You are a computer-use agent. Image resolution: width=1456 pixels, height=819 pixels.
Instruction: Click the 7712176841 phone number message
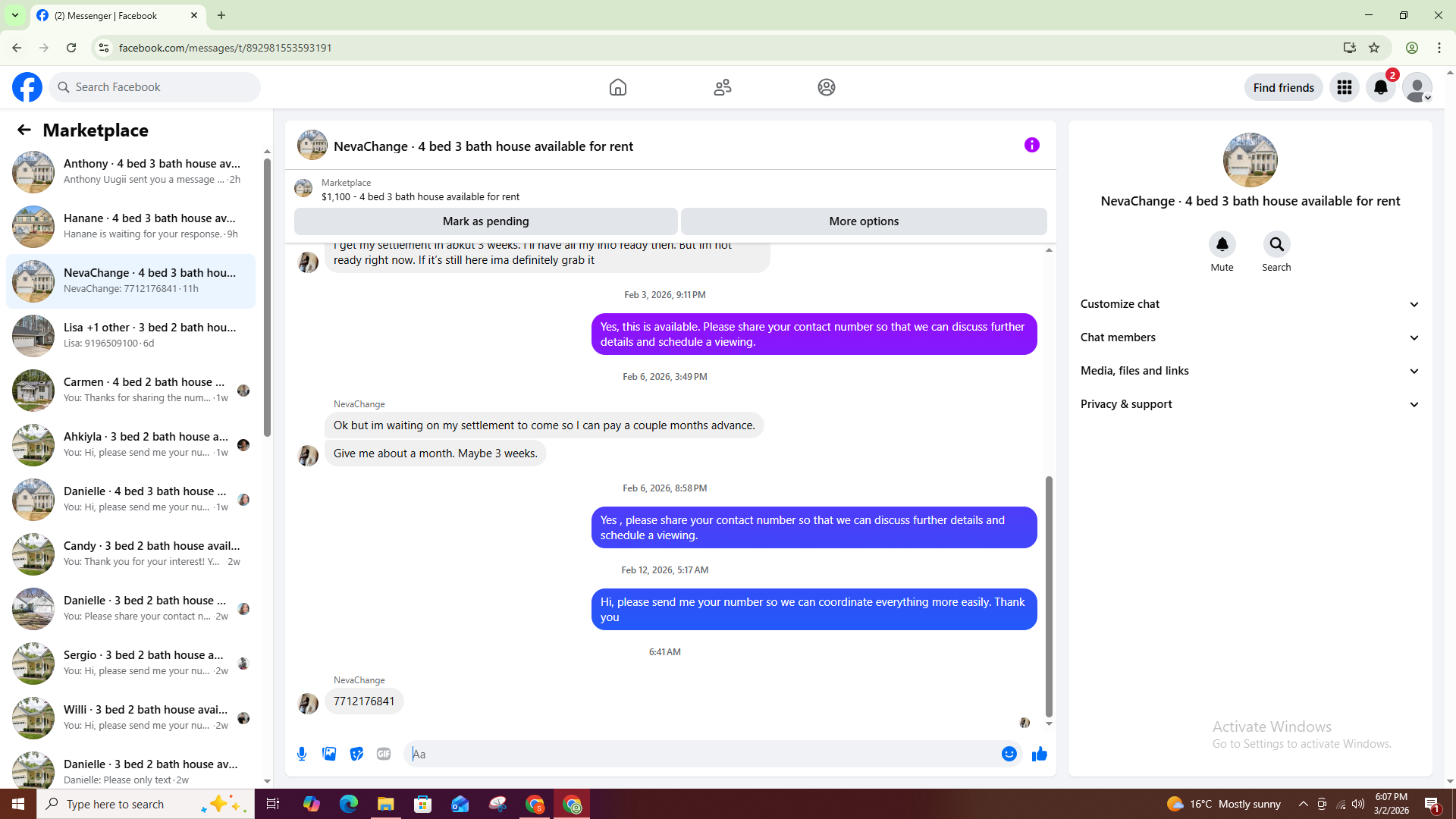(364, 701)
